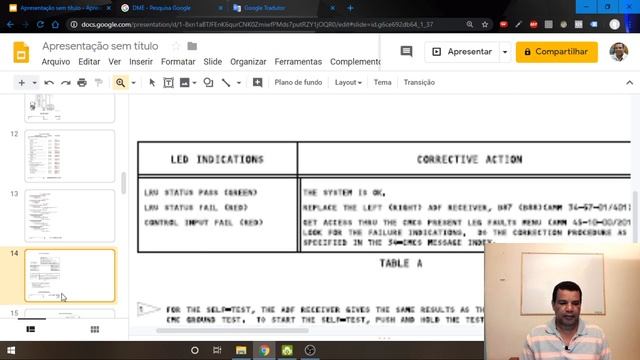Open the move-to-folder icon

point(192,46)
